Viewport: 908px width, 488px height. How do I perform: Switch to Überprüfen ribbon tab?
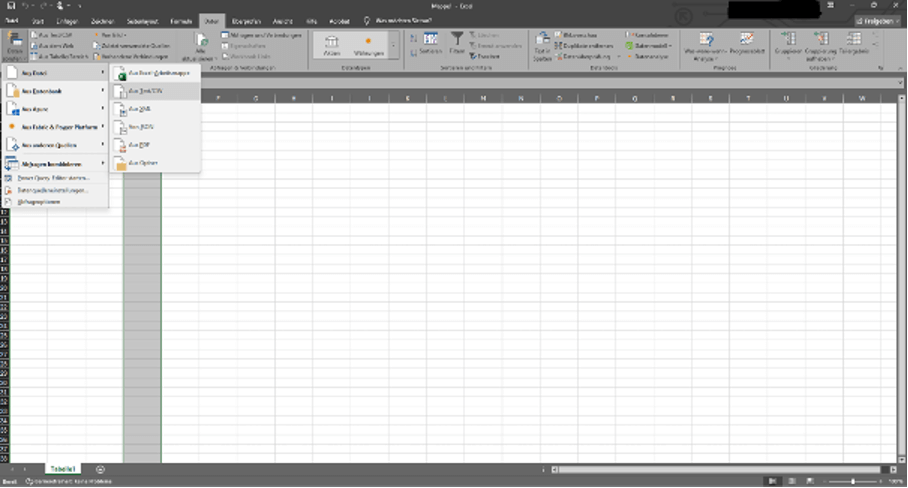(x=246, y=21)
